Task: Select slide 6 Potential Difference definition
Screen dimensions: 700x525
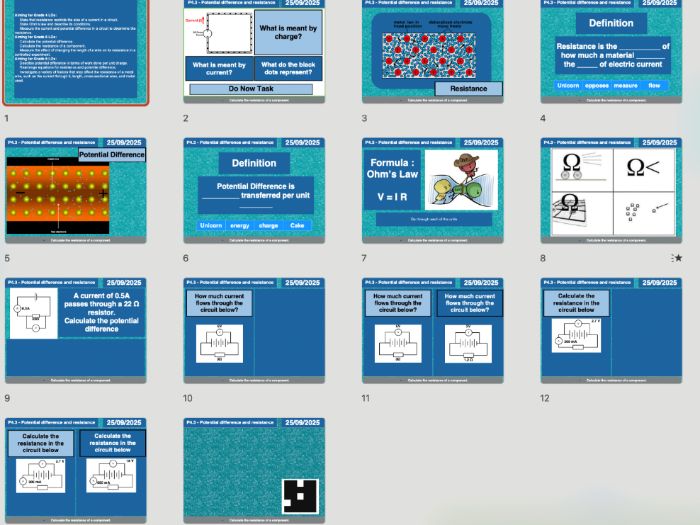Action: click(254, 190)
